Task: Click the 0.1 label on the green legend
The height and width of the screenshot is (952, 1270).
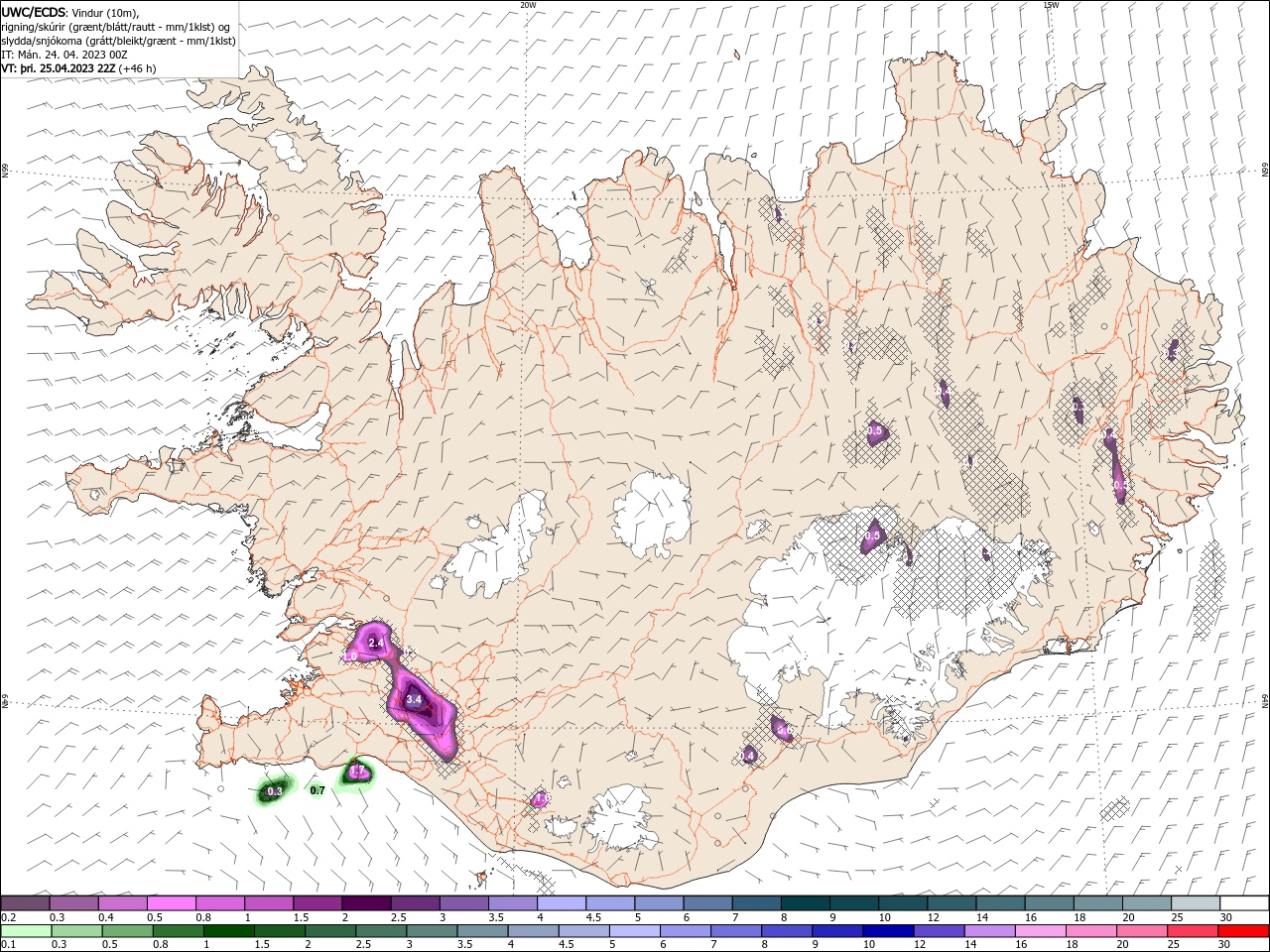Action: 7,944
